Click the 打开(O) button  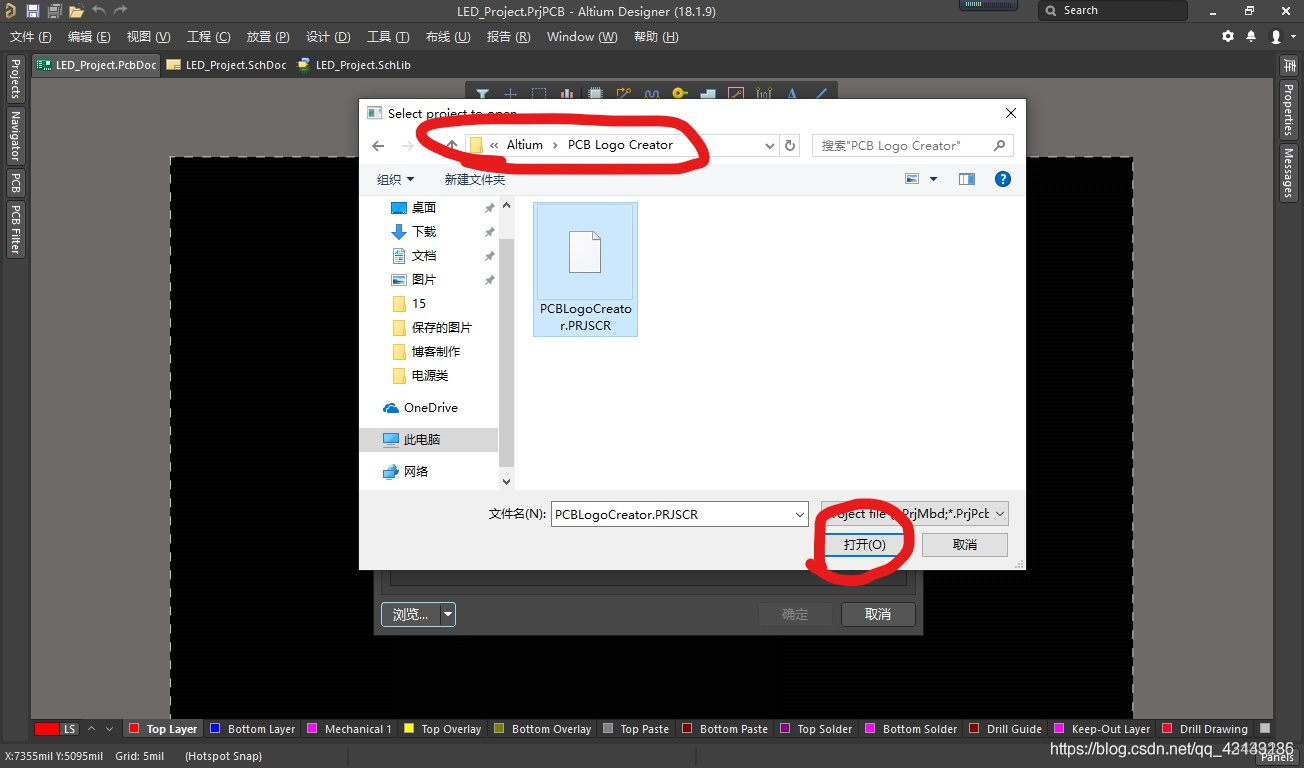coord(864,545)
